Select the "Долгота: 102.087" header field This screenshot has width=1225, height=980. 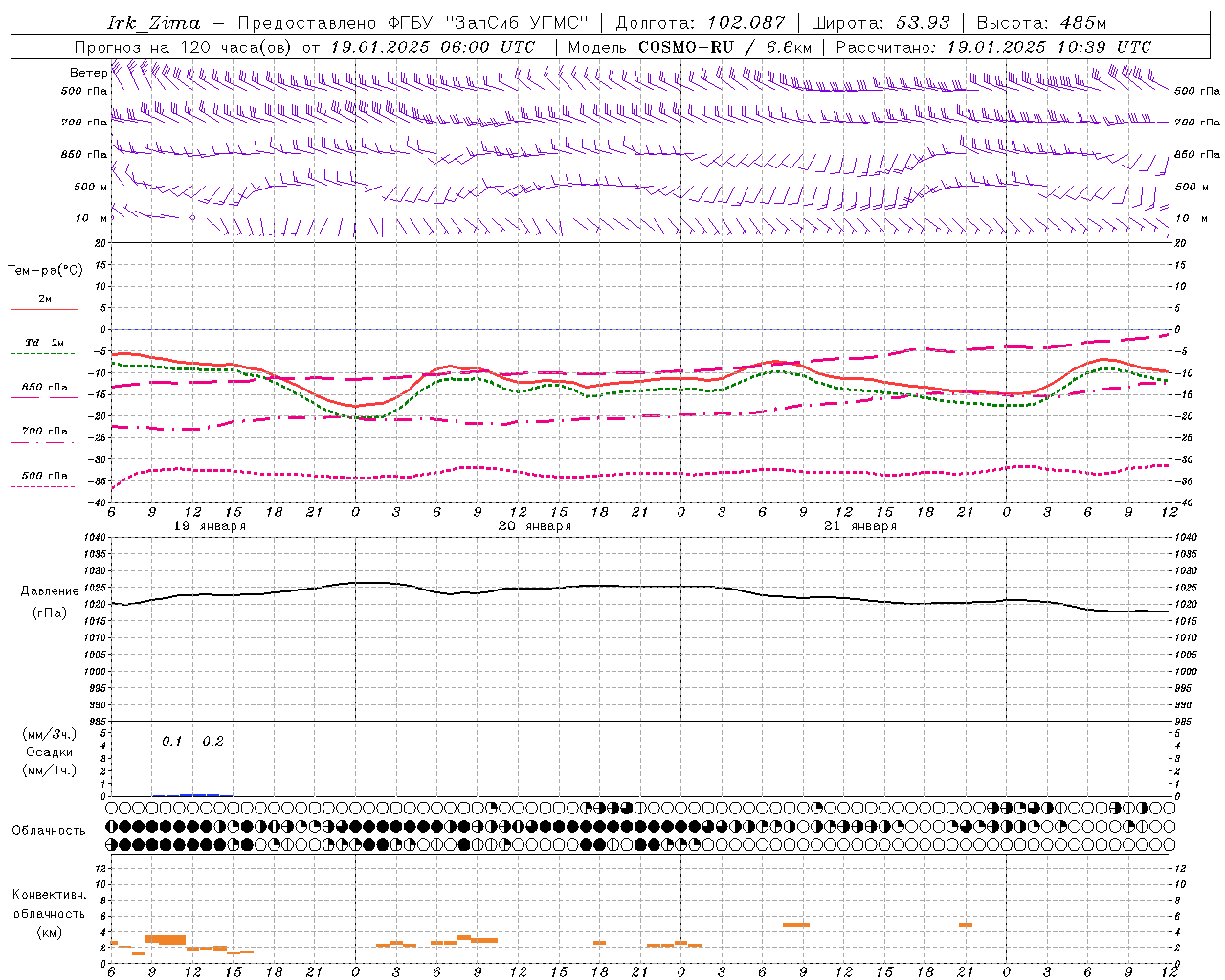pyautogui.click(x=701, y=23)
